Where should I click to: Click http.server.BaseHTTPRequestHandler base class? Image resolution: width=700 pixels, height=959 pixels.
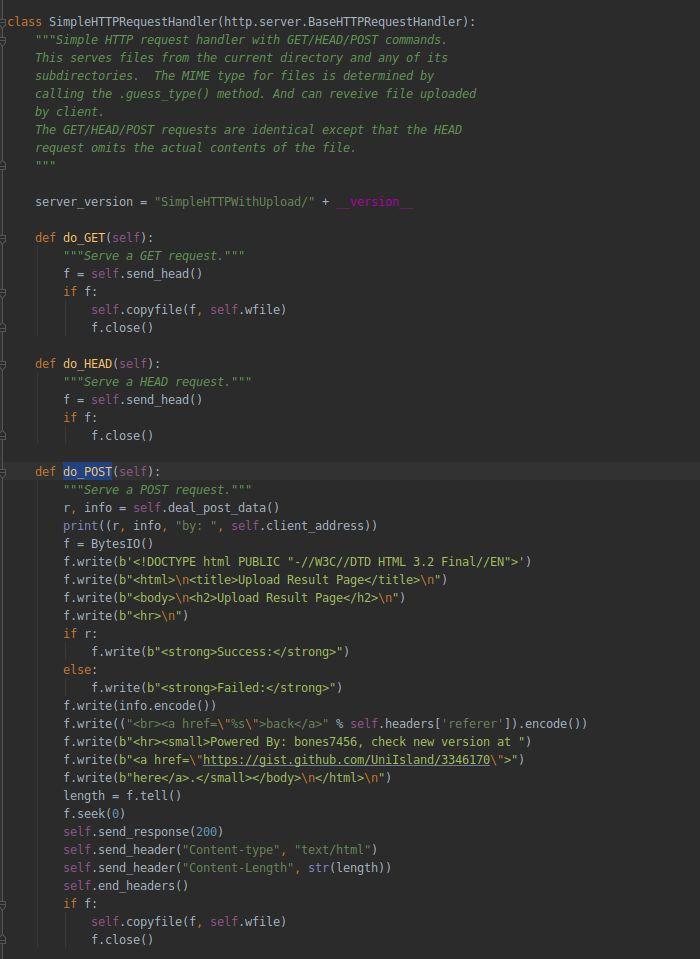[x=343, y=22]
